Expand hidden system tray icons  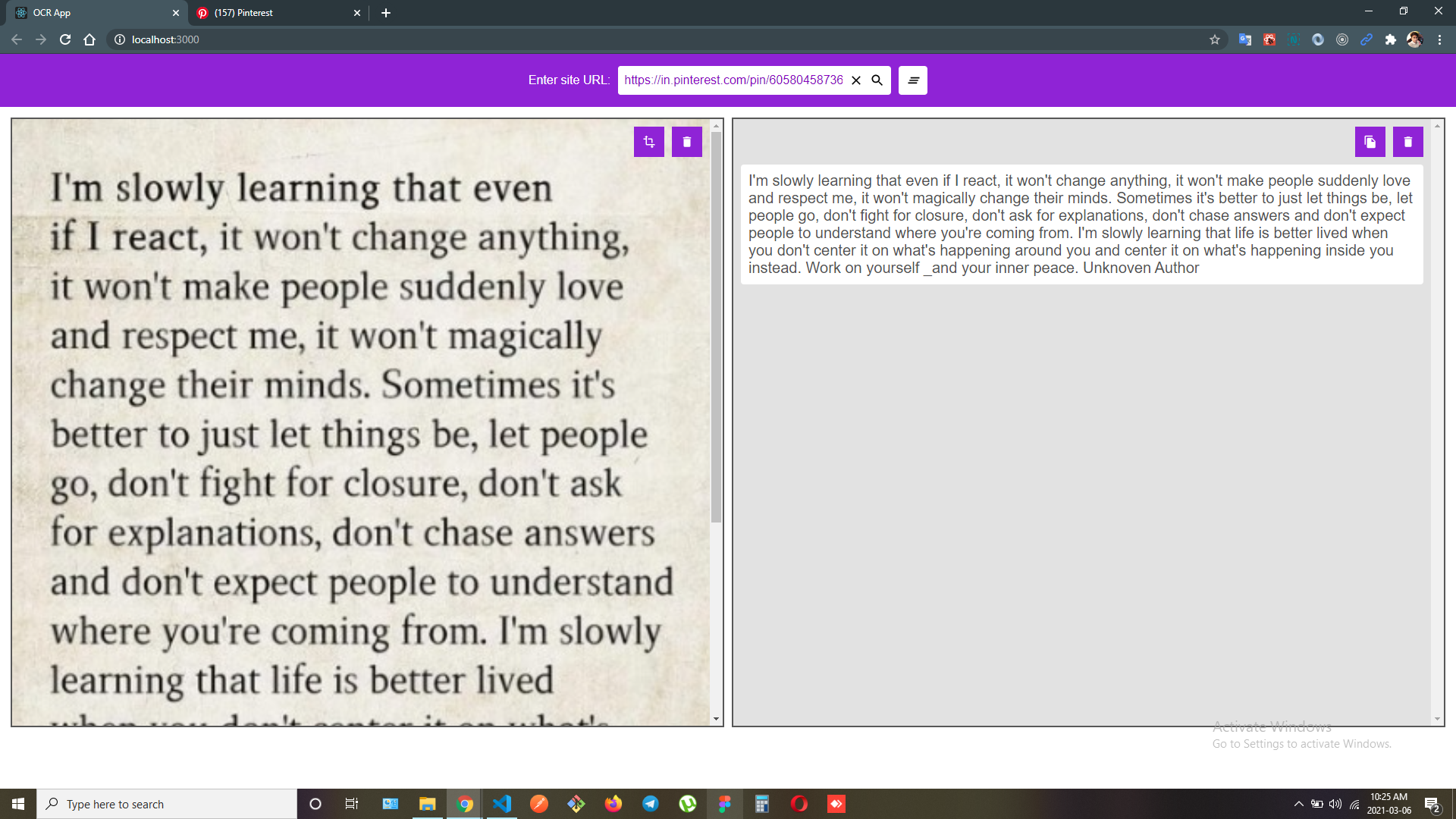1298,804
